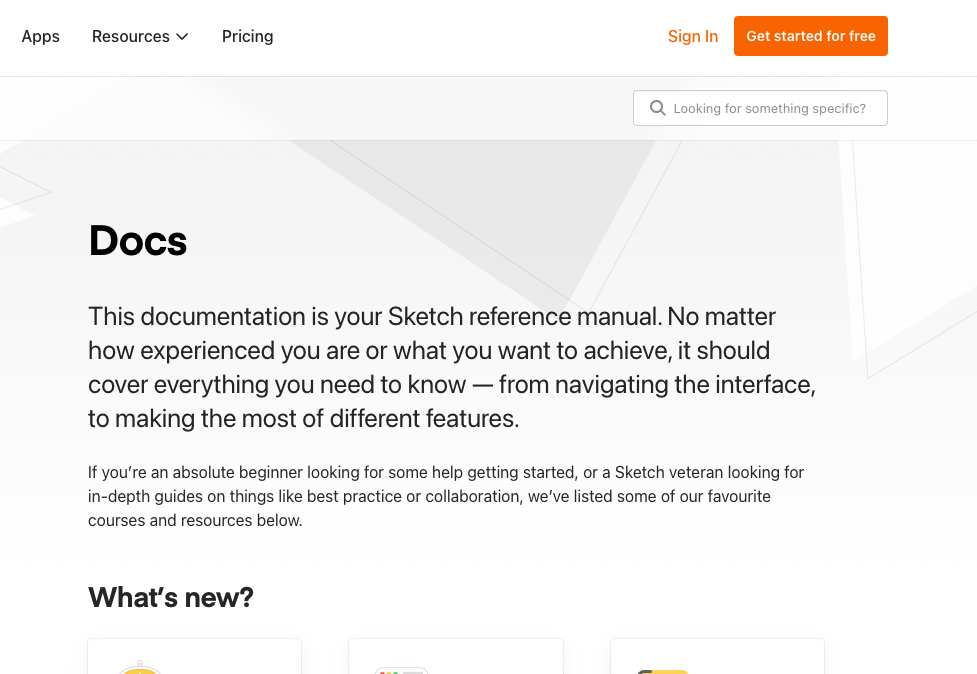Click the magnifying glass search icon
This screenshot has width=977, height=674.
tap(657, 108)
